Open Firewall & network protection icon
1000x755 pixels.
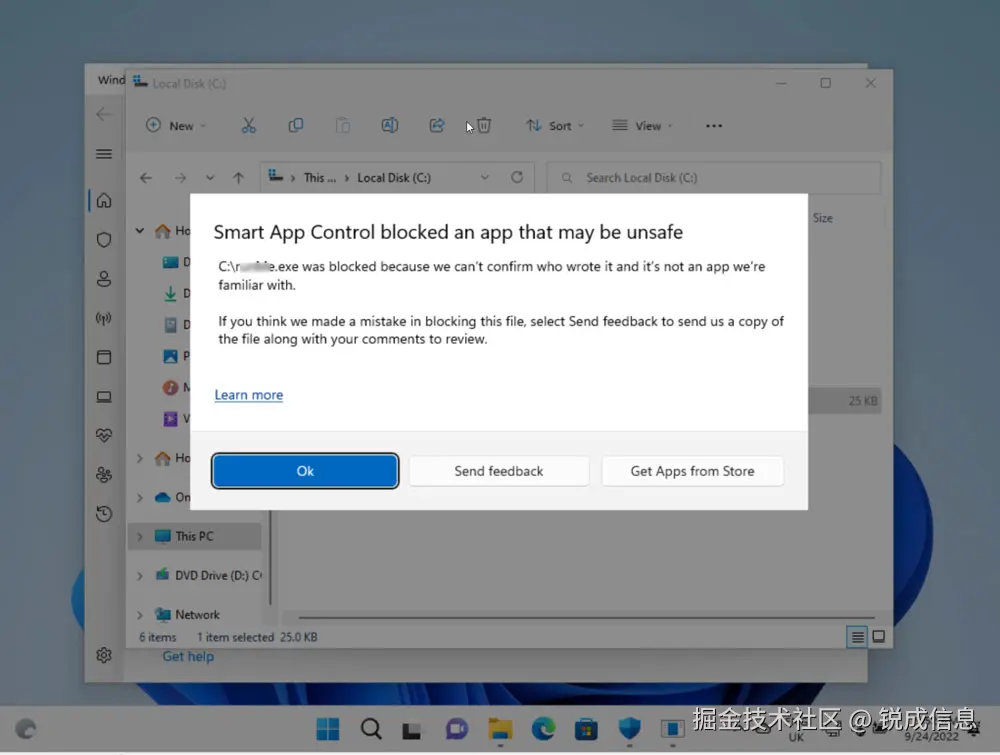point(103,318)
